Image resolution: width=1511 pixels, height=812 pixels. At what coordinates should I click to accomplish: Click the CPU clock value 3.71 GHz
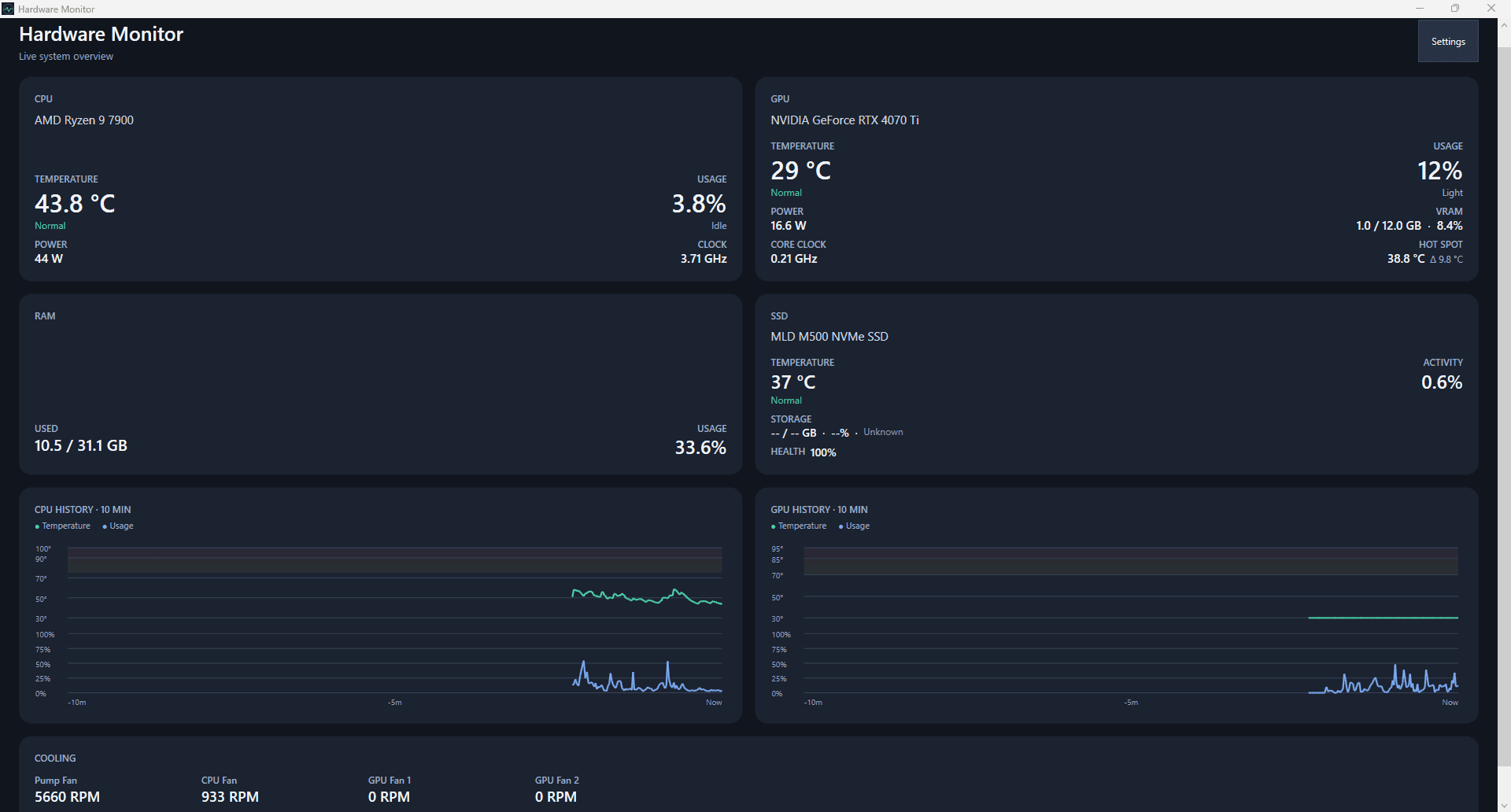pos(704,259)
